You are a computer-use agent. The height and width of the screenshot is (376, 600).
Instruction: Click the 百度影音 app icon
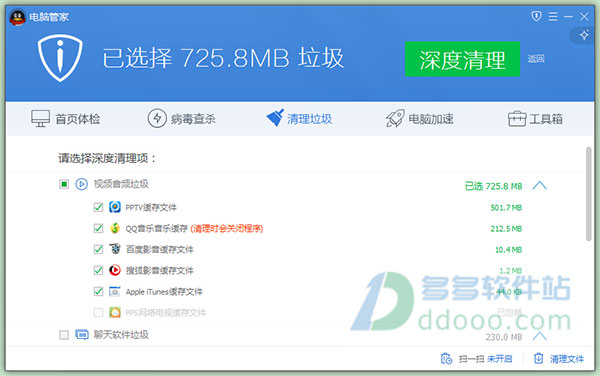pos(115,249)
